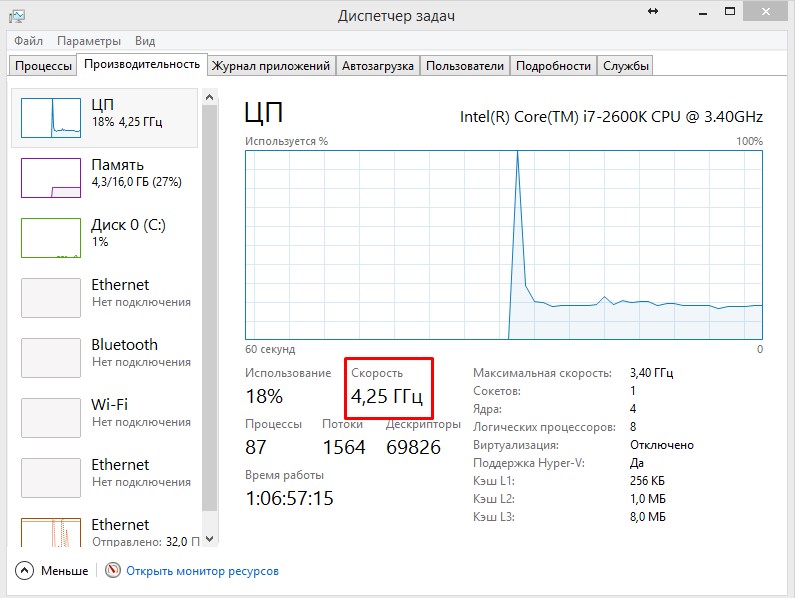Click the processes count 87
The height and width of the screenshot is (598, 795).
tap(256, 447)
